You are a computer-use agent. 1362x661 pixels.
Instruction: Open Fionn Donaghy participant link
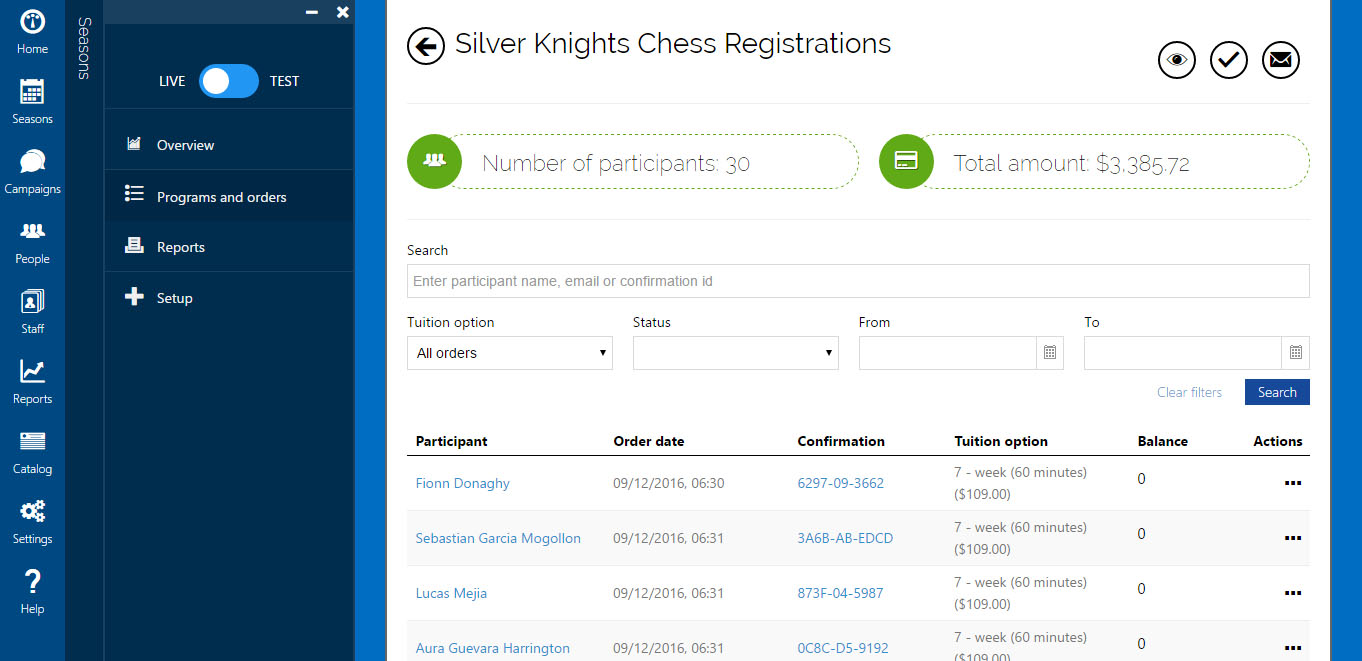pyautogui.click(x=463, y=483)
